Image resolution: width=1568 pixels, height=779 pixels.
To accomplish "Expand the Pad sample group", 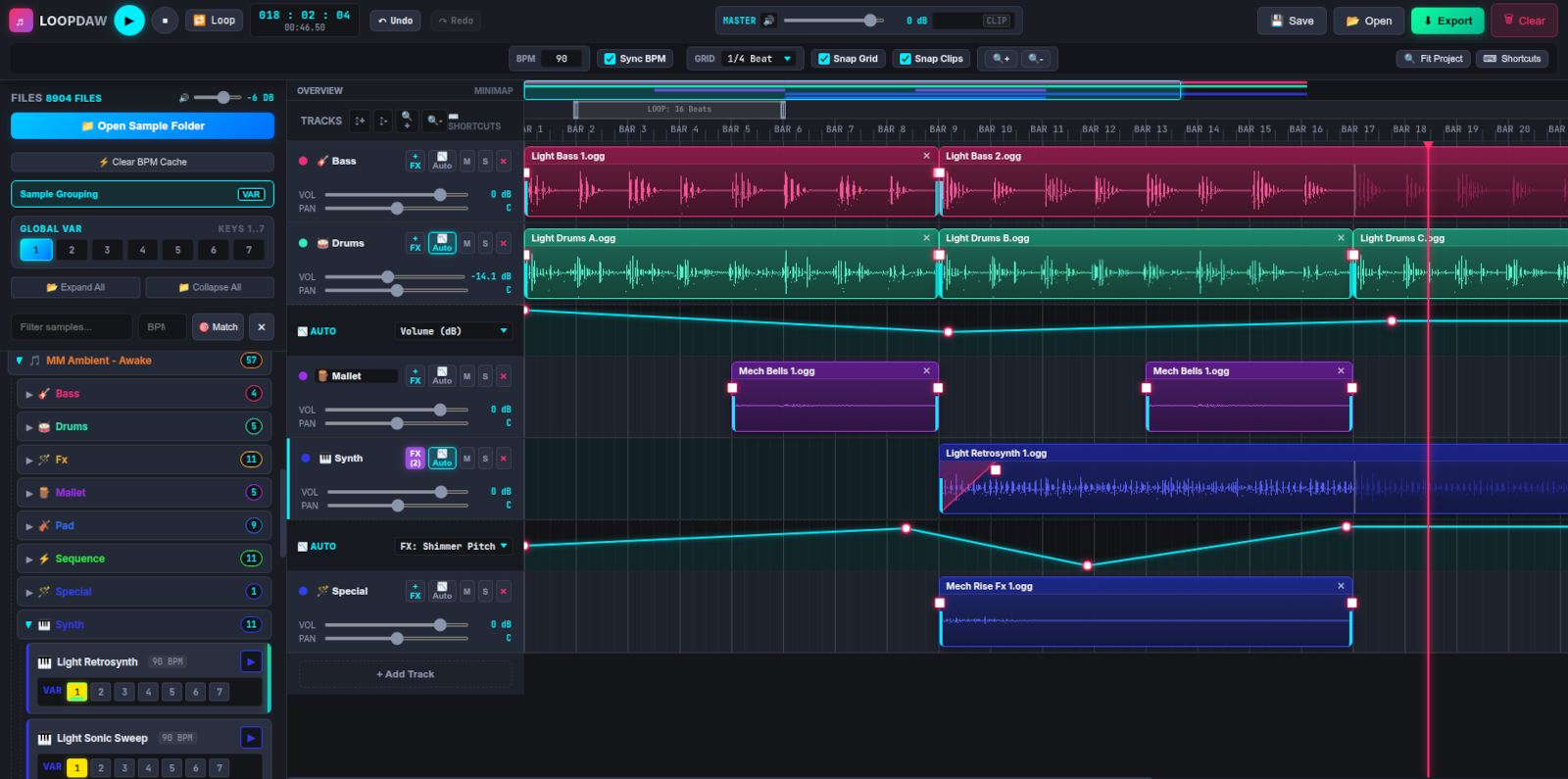I will click(29, 526).
